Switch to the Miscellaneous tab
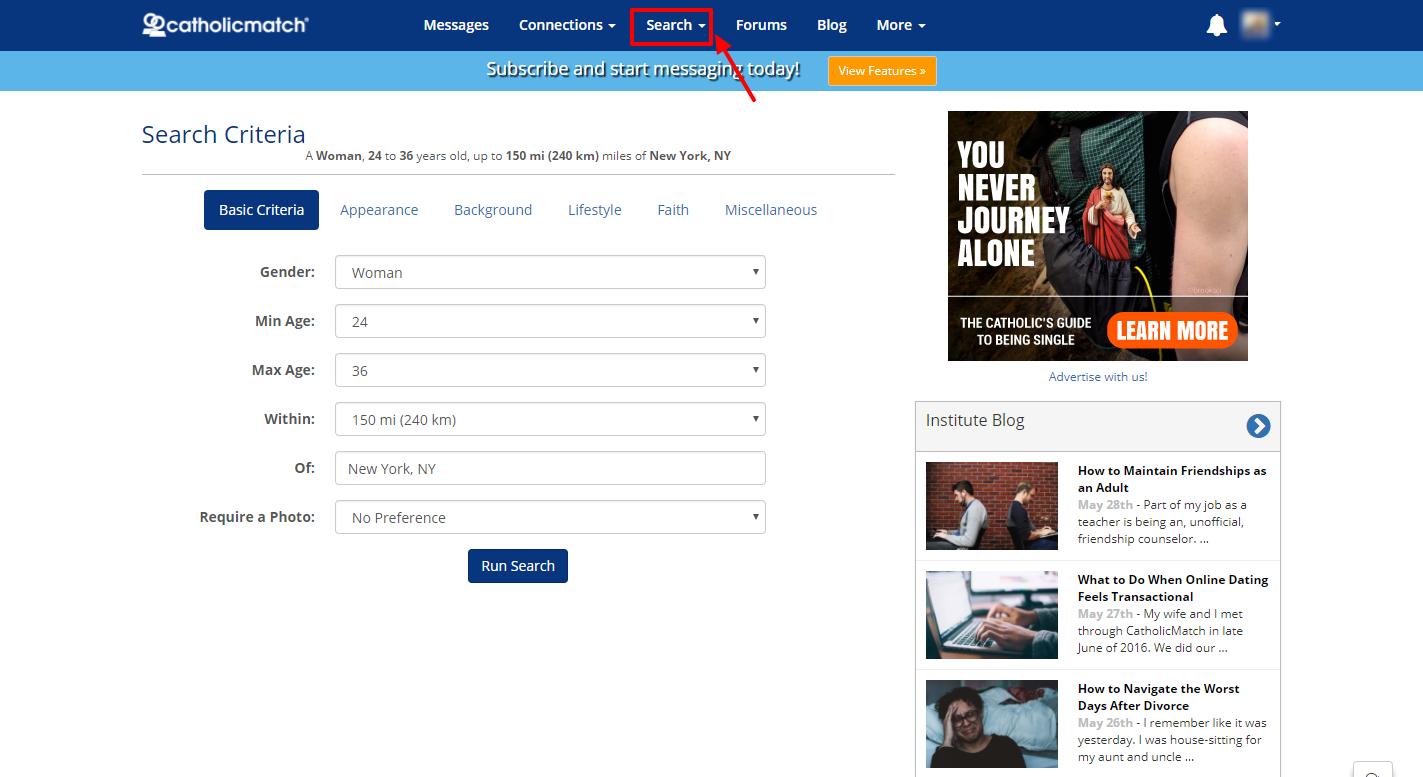1423x777 pixels. (771, 210)
